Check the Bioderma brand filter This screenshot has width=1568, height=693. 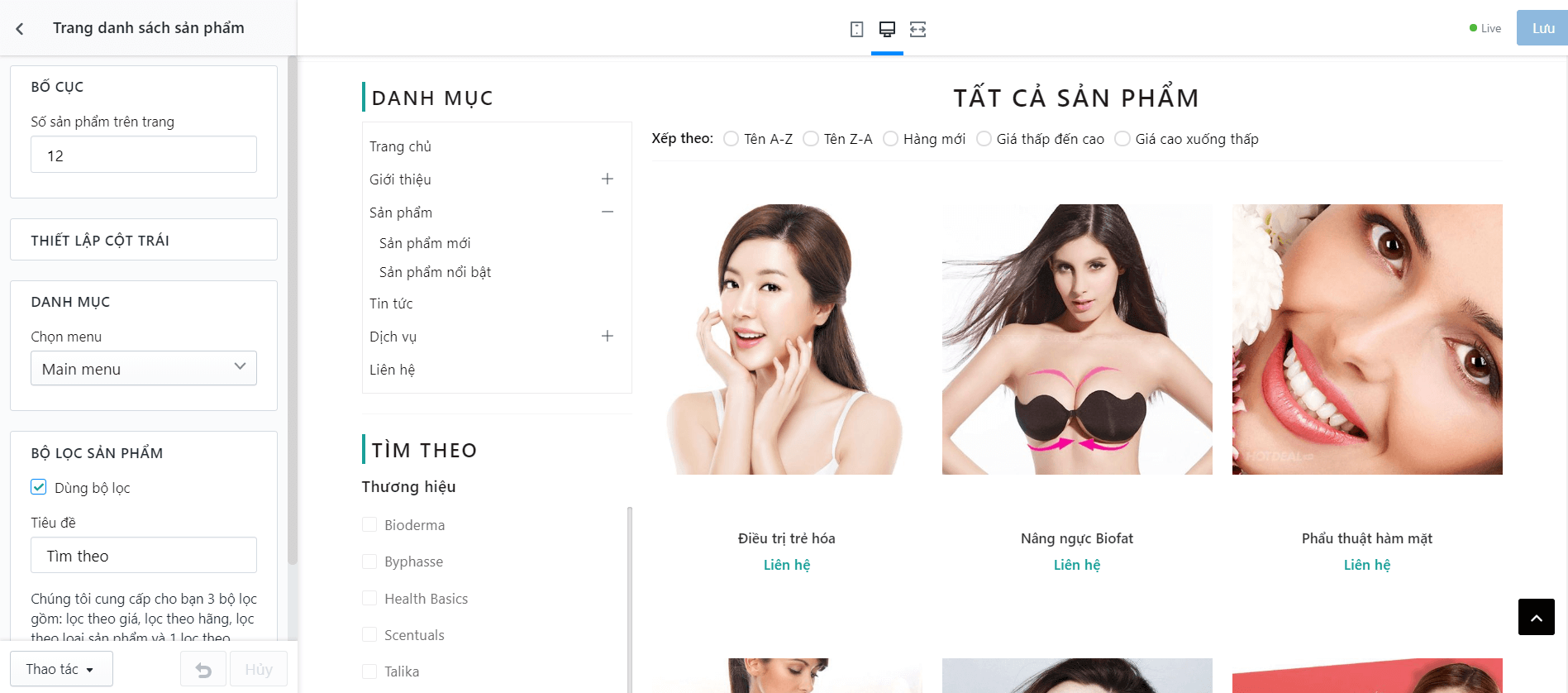point(369,524)
